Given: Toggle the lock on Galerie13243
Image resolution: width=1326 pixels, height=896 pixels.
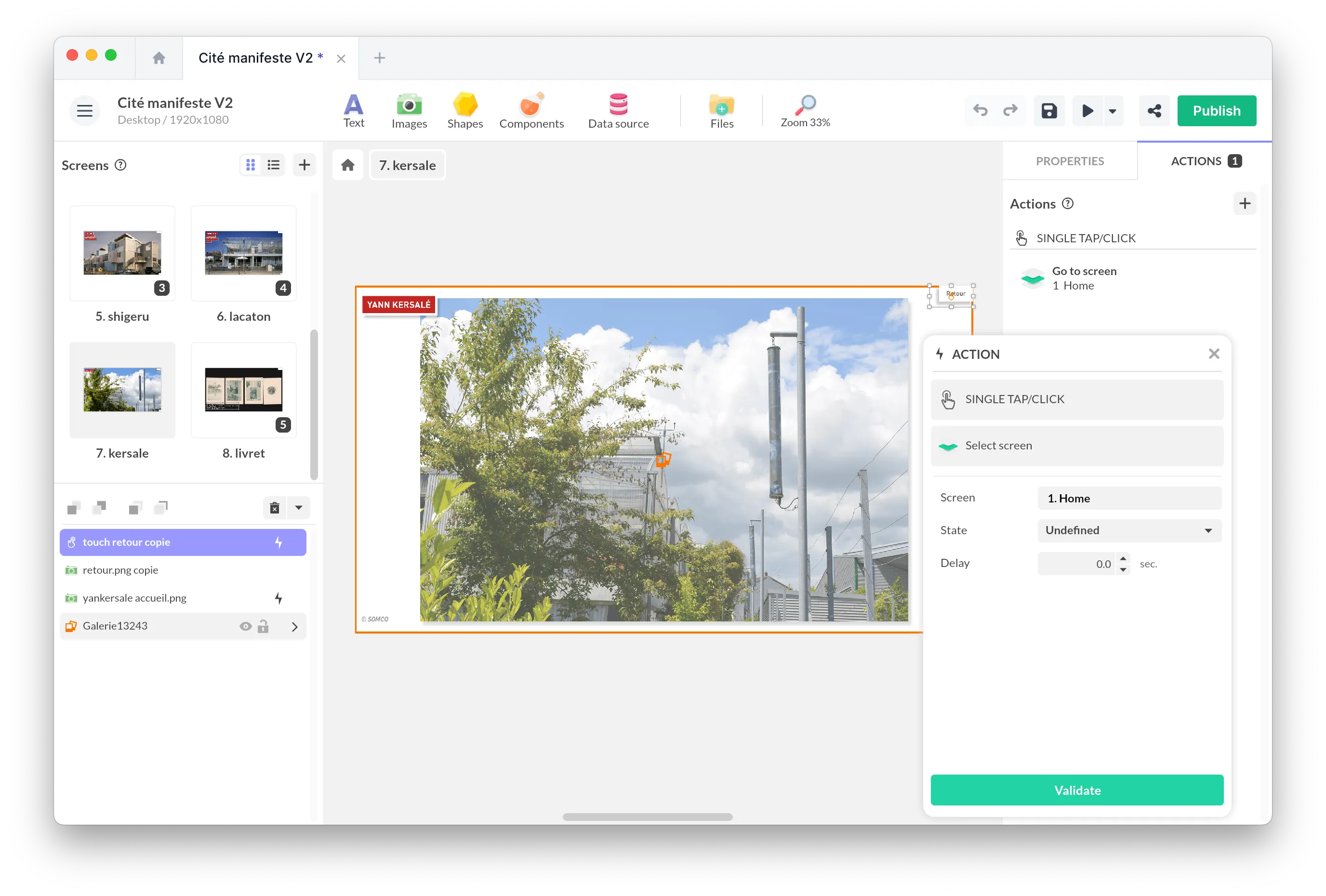Looking at the screenshot, I should tap(264, 626).
